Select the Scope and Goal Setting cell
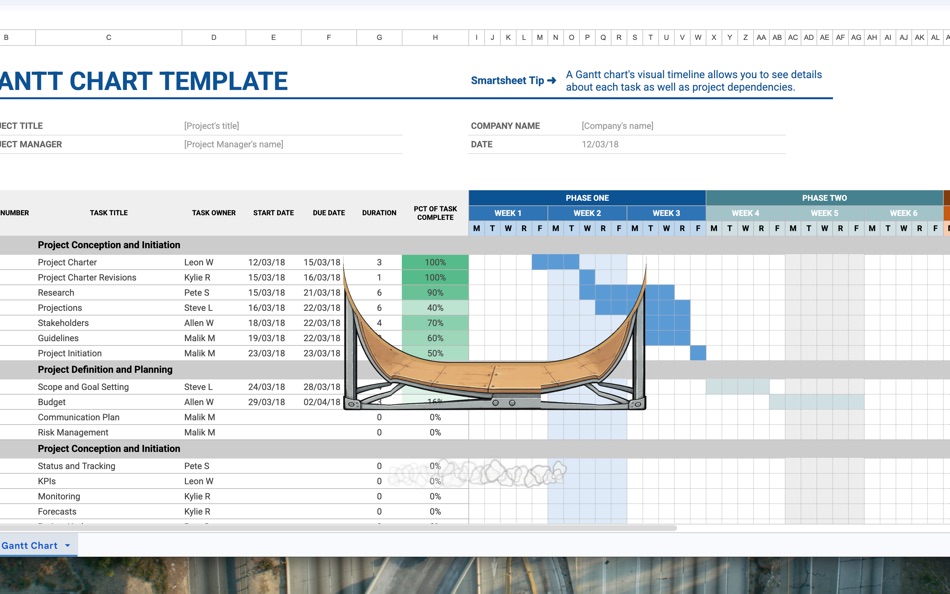The height and width of the screenshot is (594, 950). click(83, 387)
